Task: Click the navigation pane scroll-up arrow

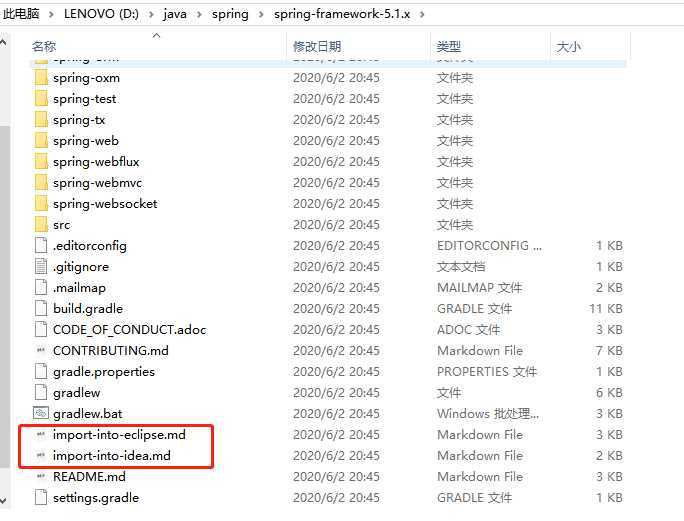Action: pyautogui.click(x=3, y=42)
